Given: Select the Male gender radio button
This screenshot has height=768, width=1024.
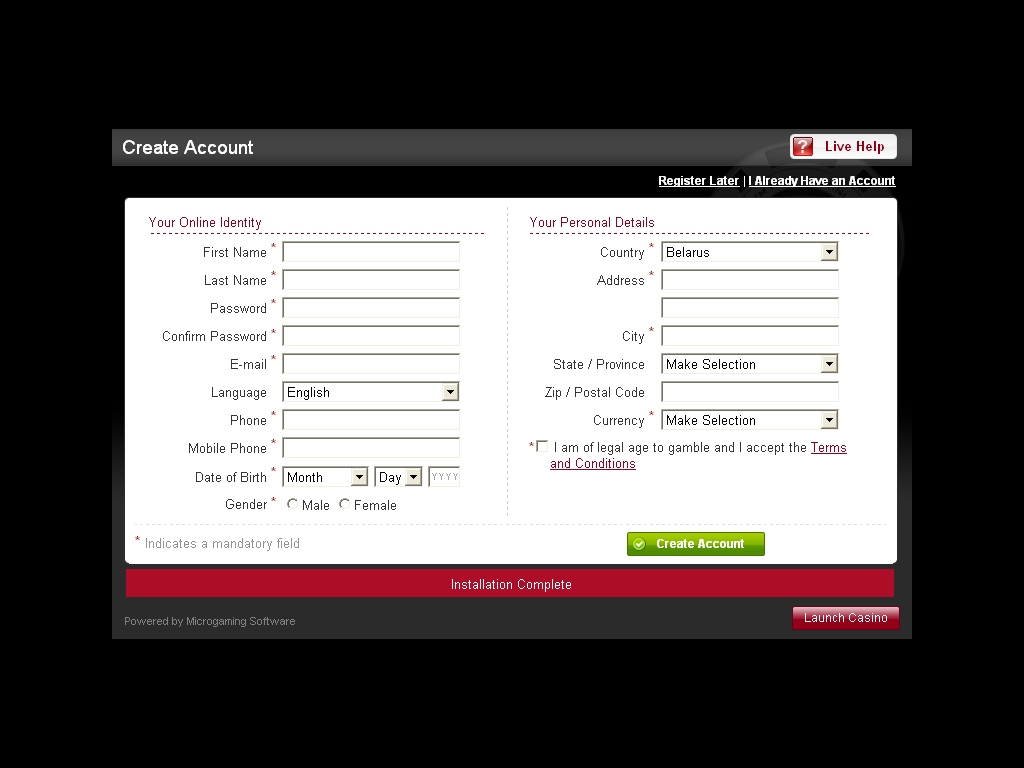Looking at the screenshot, I should 293,505.
